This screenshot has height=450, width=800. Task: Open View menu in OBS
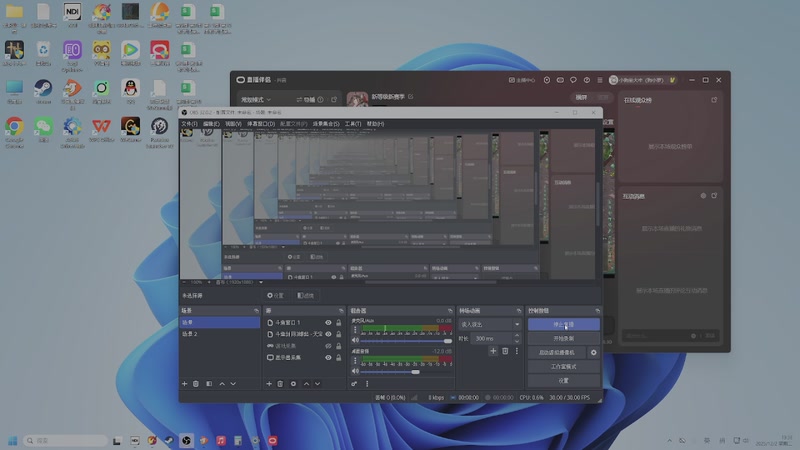[x=233, y=124]
